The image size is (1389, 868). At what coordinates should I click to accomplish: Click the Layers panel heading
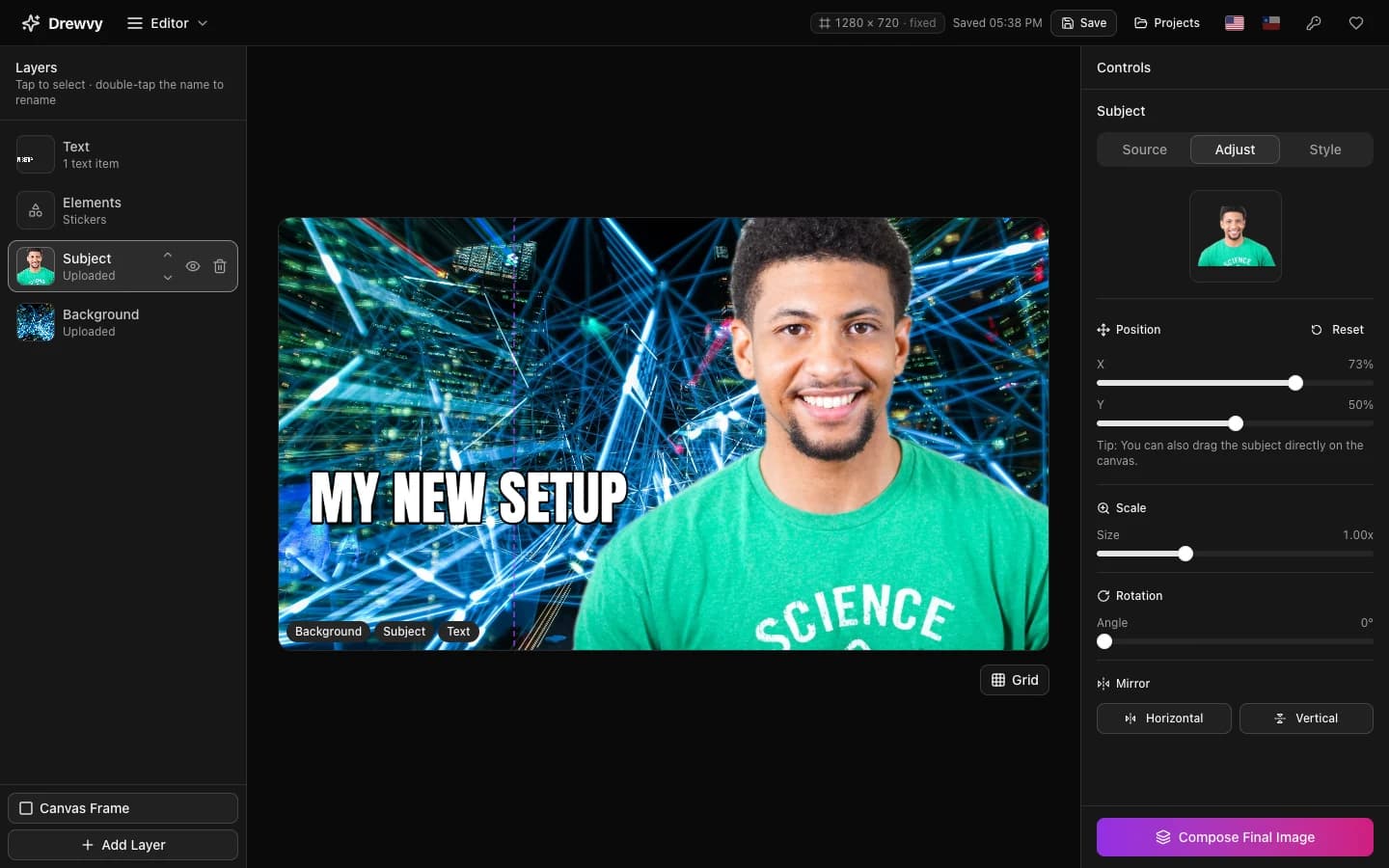(x=37, y=68)
